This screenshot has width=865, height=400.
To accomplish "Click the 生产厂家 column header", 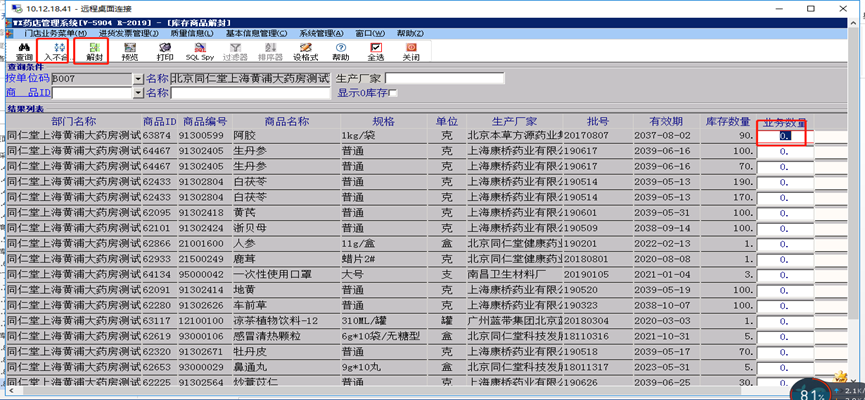I will pos(515,121).
